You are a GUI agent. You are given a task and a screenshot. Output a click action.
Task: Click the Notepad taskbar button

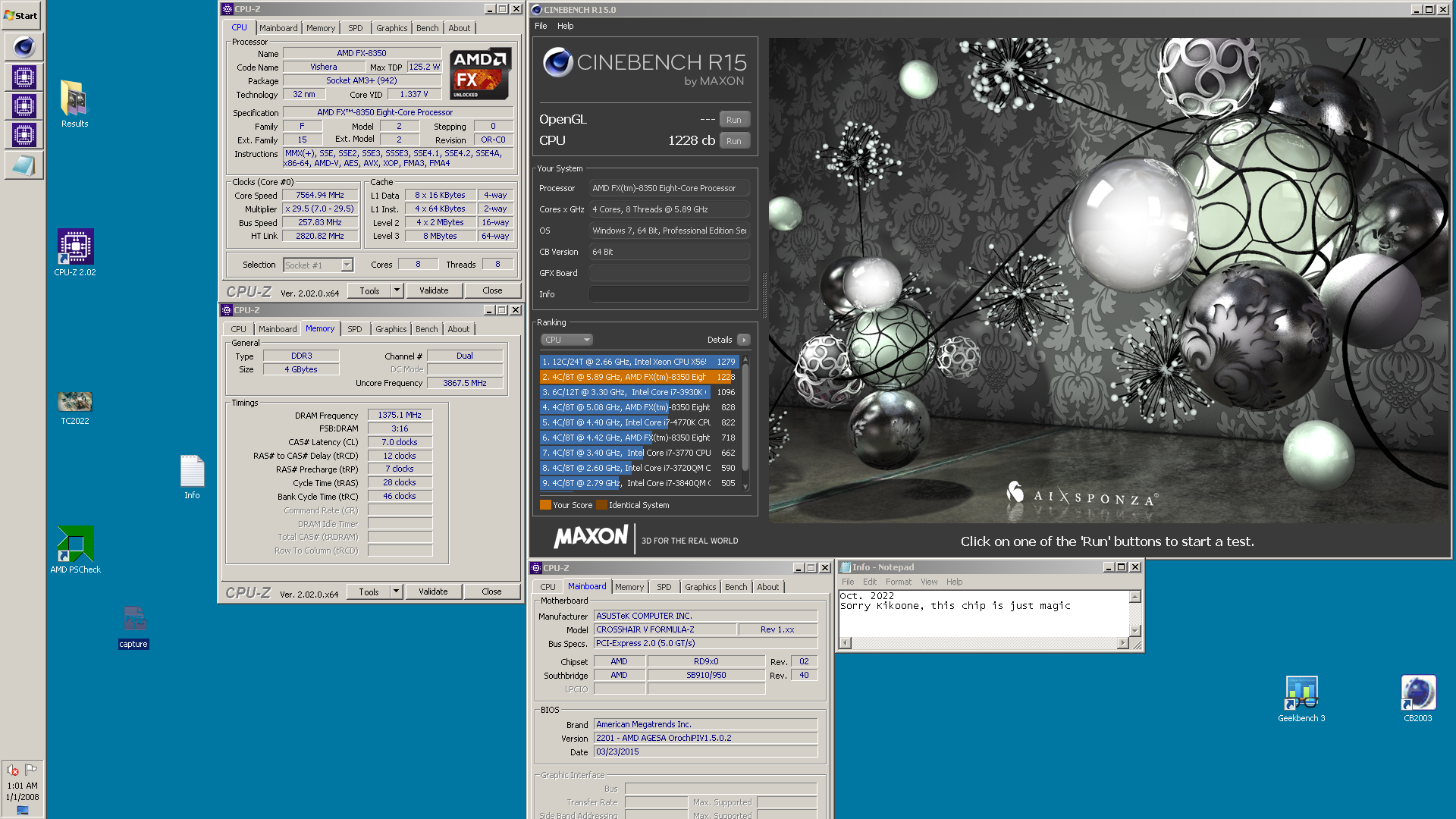click(24, 165)
